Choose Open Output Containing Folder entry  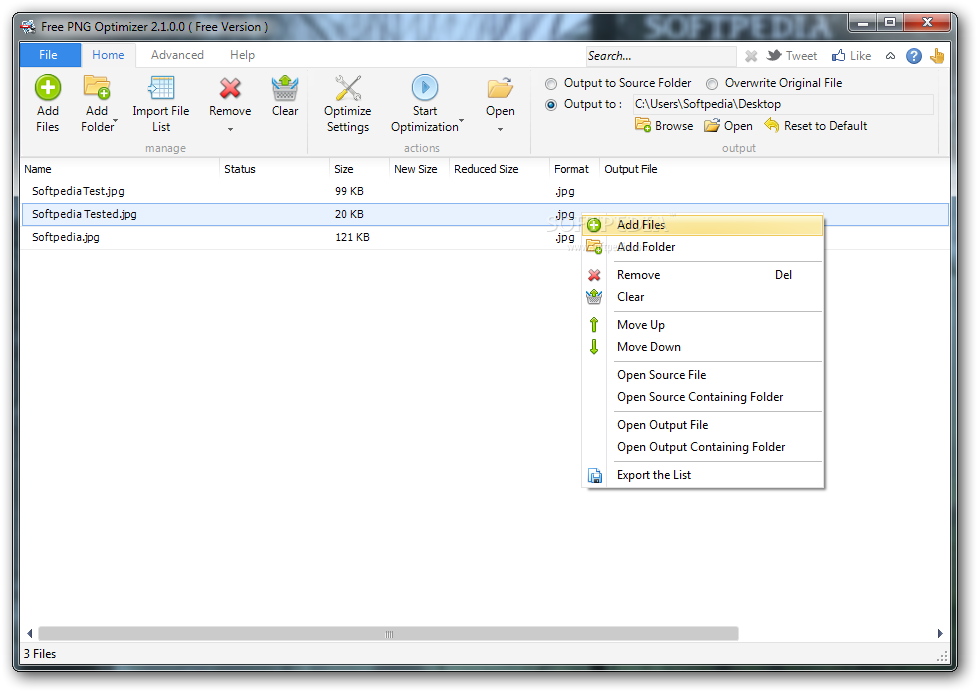click(703, 447)
